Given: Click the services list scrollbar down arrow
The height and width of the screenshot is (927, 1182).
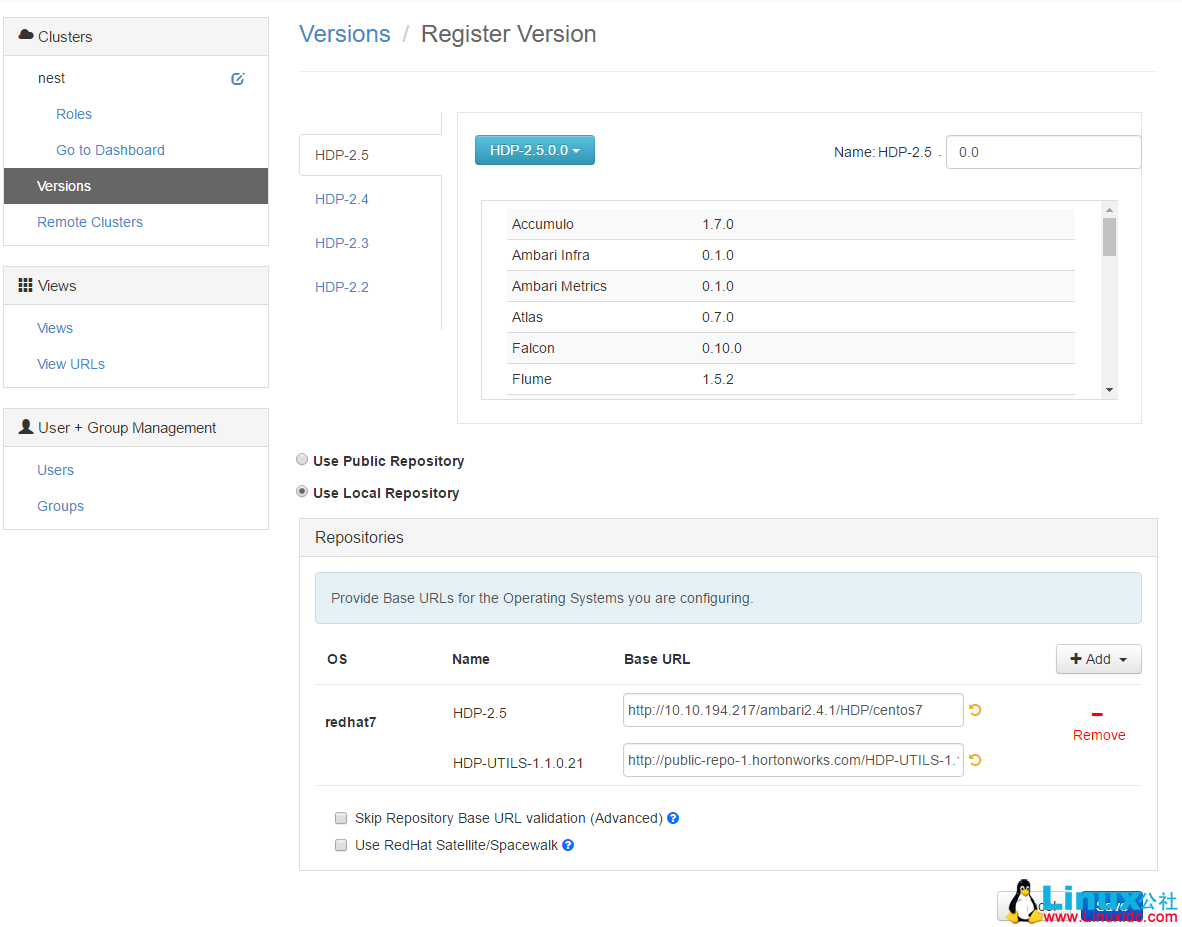Looking at the screenshot, I should (x=1109, y=390).
